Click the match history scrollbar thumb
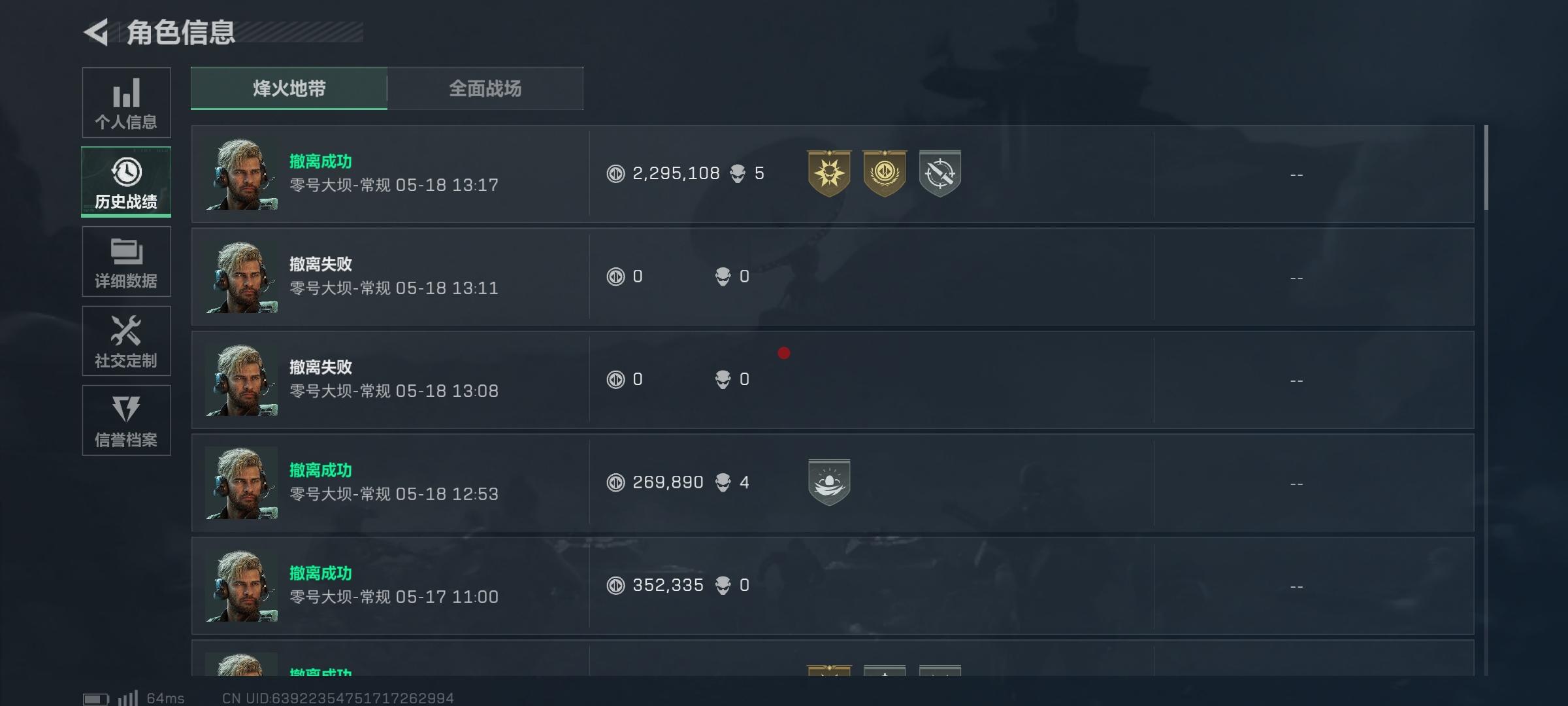Screen dimensions: 1568x706 1486,168
